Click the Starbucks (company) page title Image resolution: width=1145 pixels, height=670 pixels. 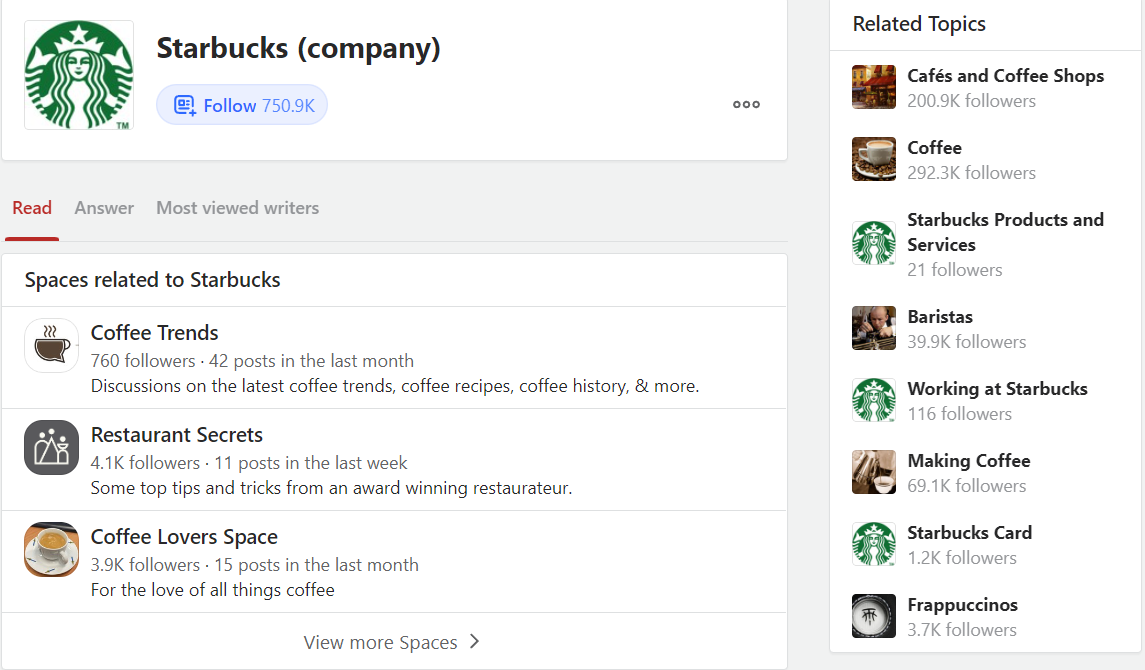click(x=299, y=48)
